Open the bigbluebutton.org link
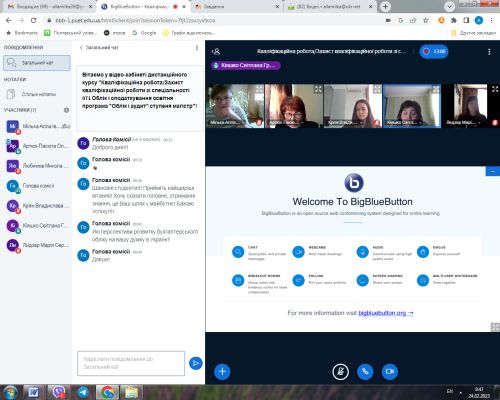The width and height of the screenshot is (500, 400). 386,313
